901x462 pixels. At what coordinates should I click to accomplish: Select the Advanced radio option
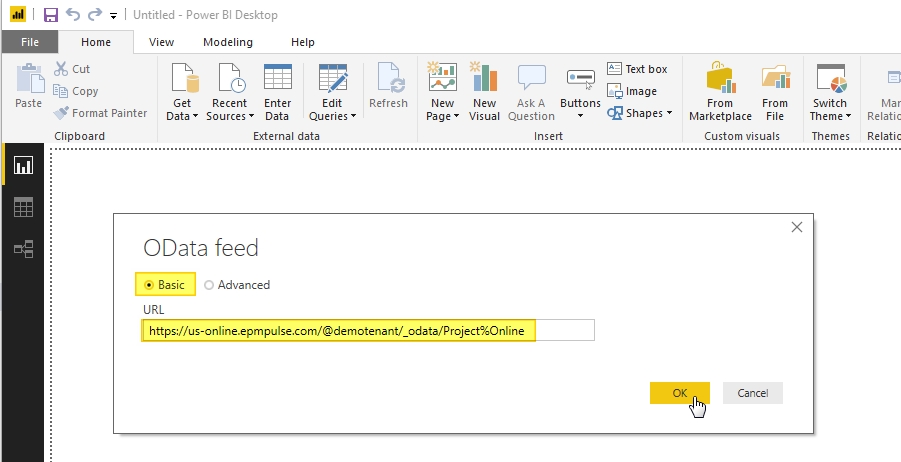(237, 285)
